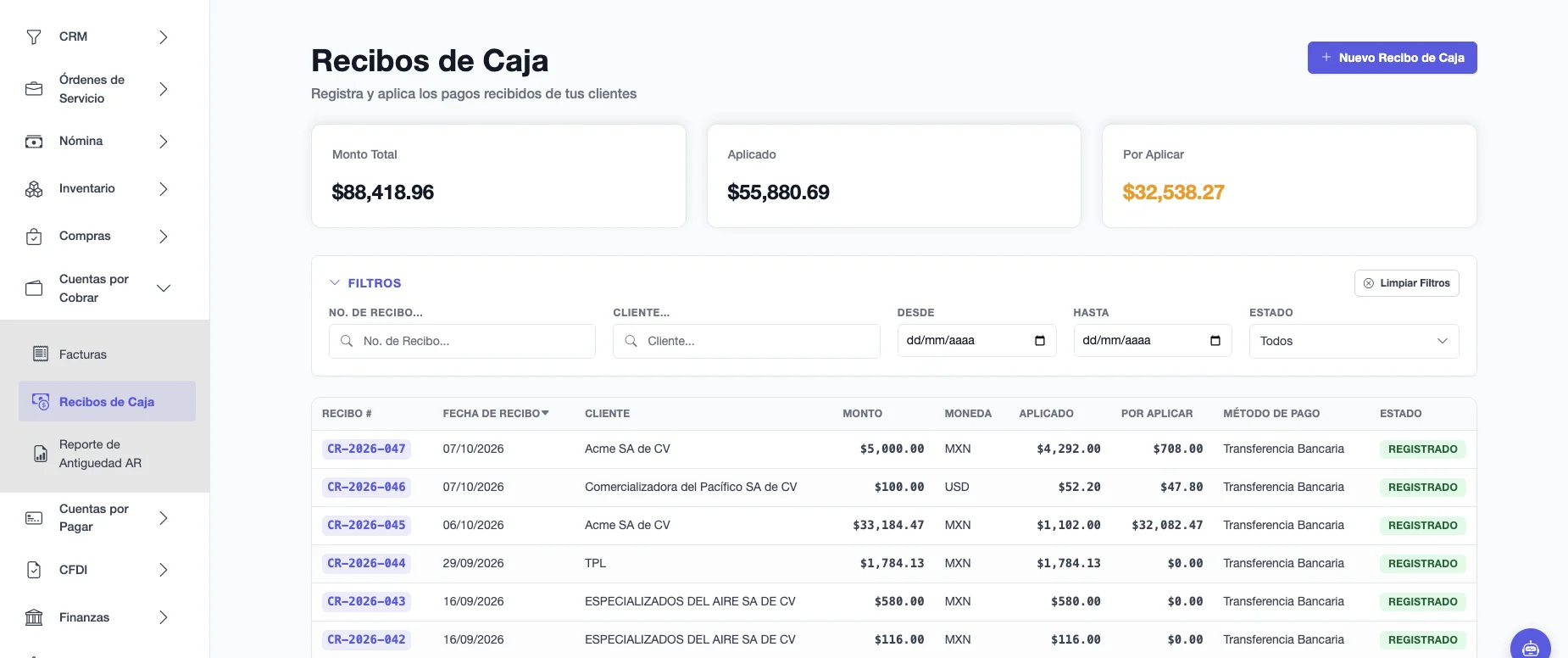Screen dimensions: 1568x658
Task: Focus the Cliente search field
Action: 746,341
